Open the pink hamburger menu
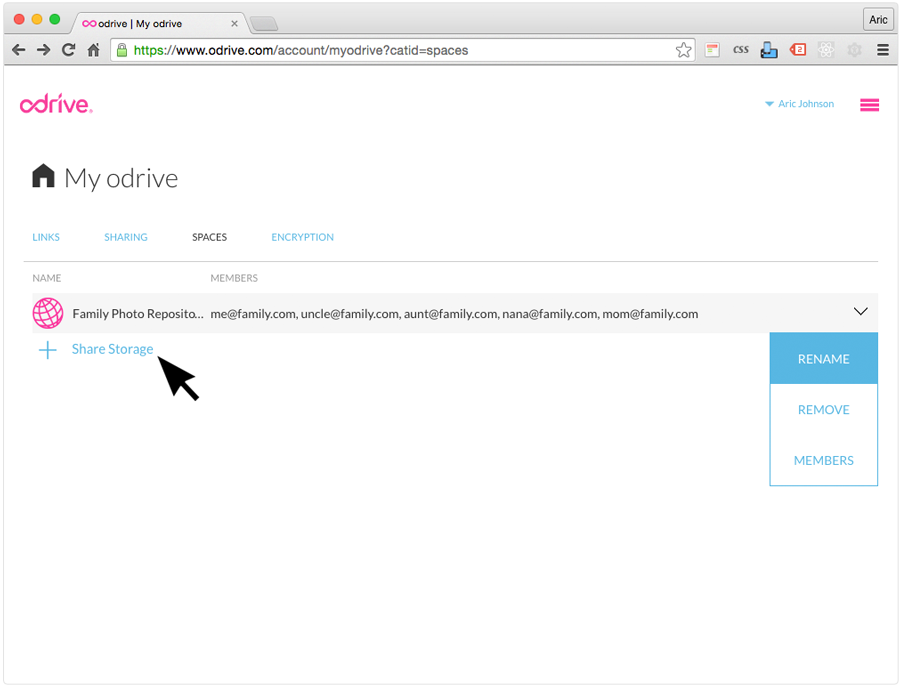 pos(869,105)
